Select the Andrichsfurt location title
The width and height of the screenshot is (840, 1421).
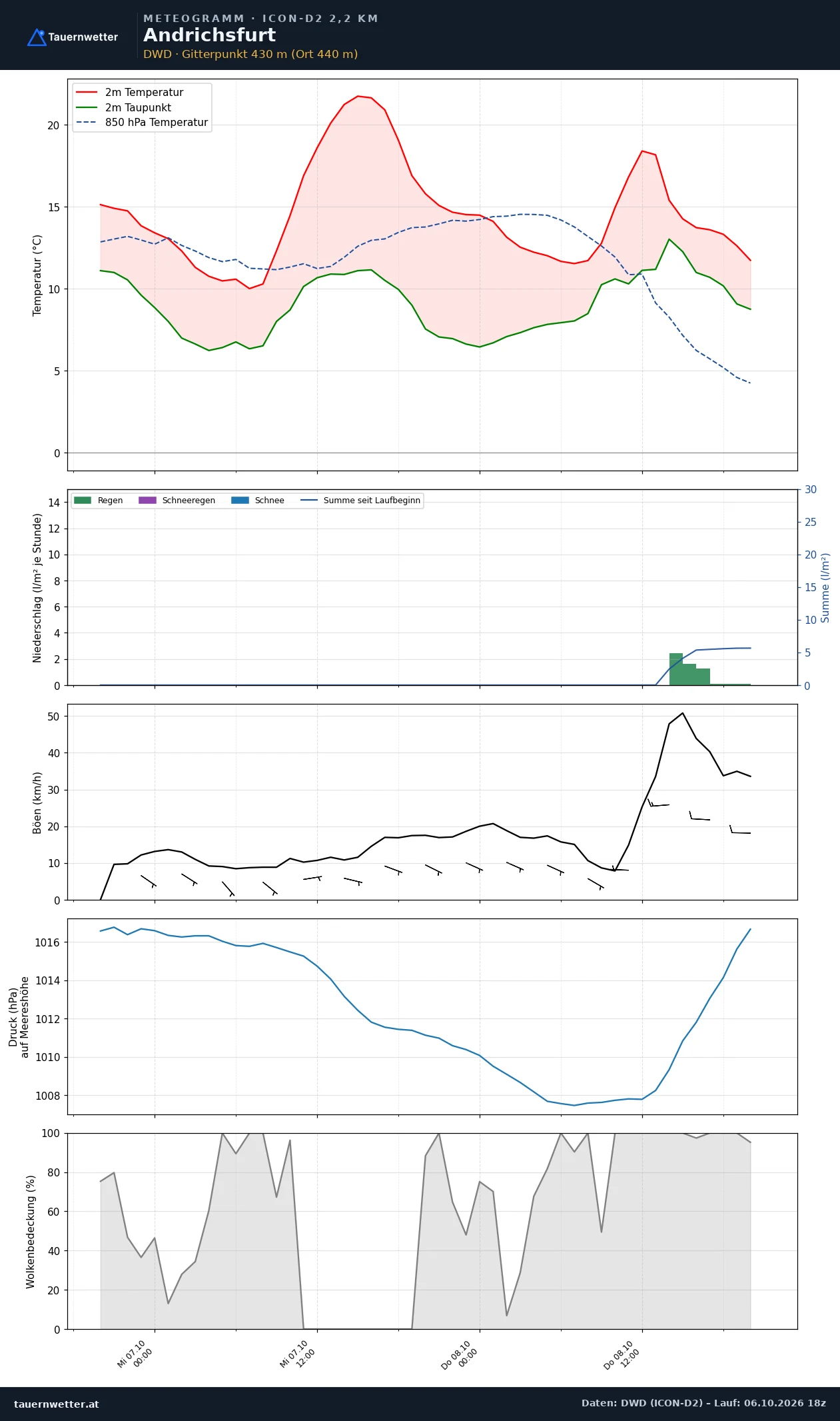coord(209,35)
